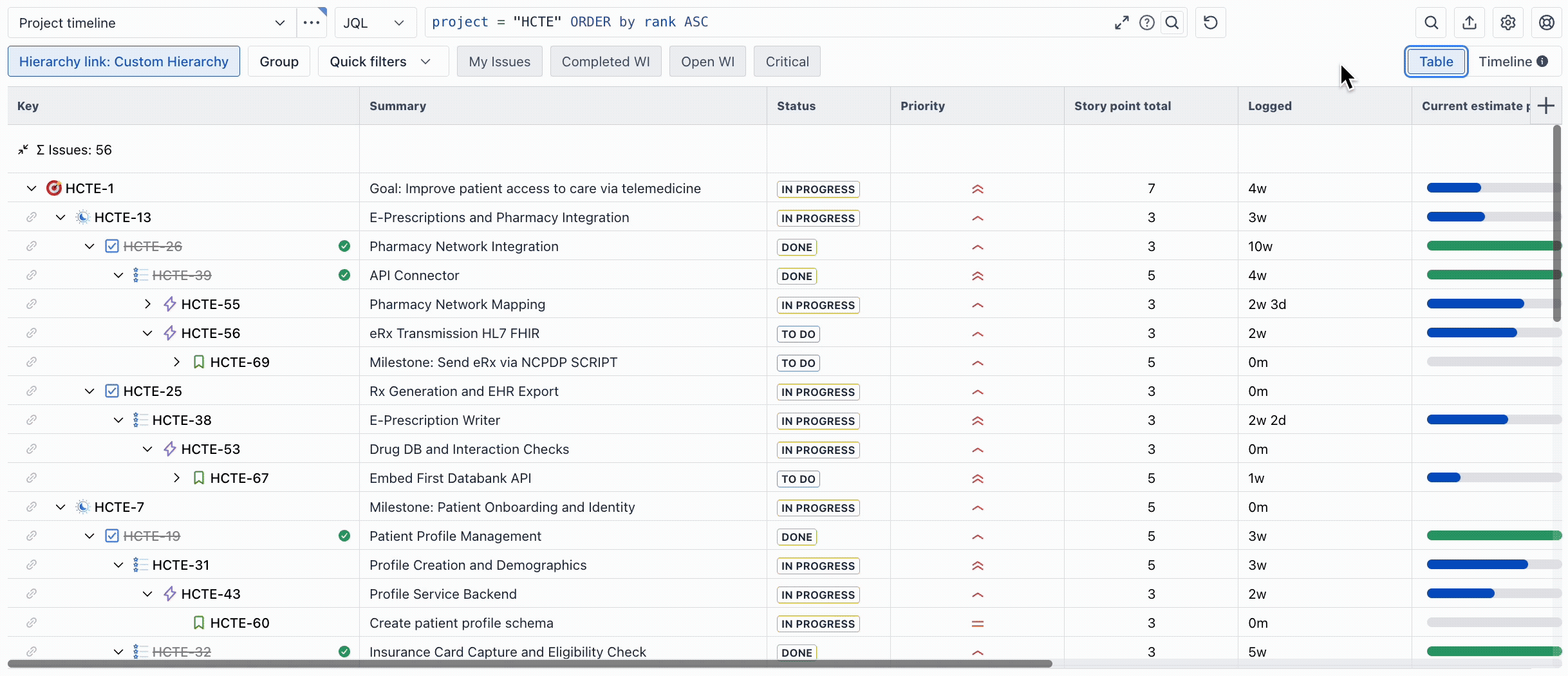Click the link icon beside HCTE-13
The width and height of the screenshot is (1568, 676).
[x=31, y=217]
